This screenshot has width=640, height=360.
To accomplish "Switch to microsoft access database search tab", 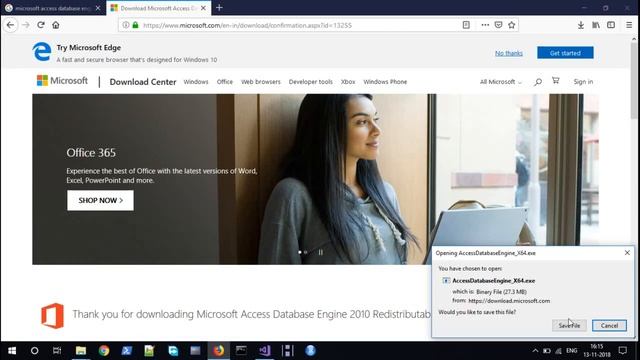I will [x=53, y=8].
